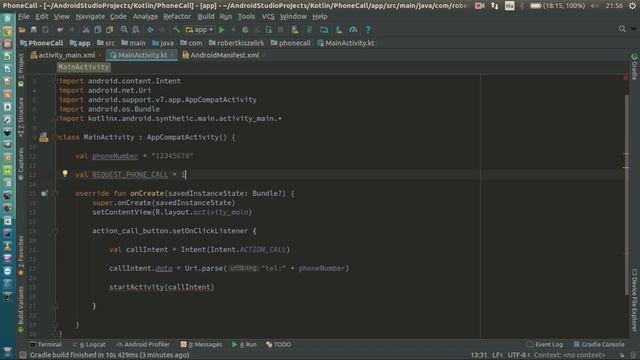Click the Find magnifier icon
This screenshot has width=640, height=360.
pyautogui.click(x=124, y=30)
